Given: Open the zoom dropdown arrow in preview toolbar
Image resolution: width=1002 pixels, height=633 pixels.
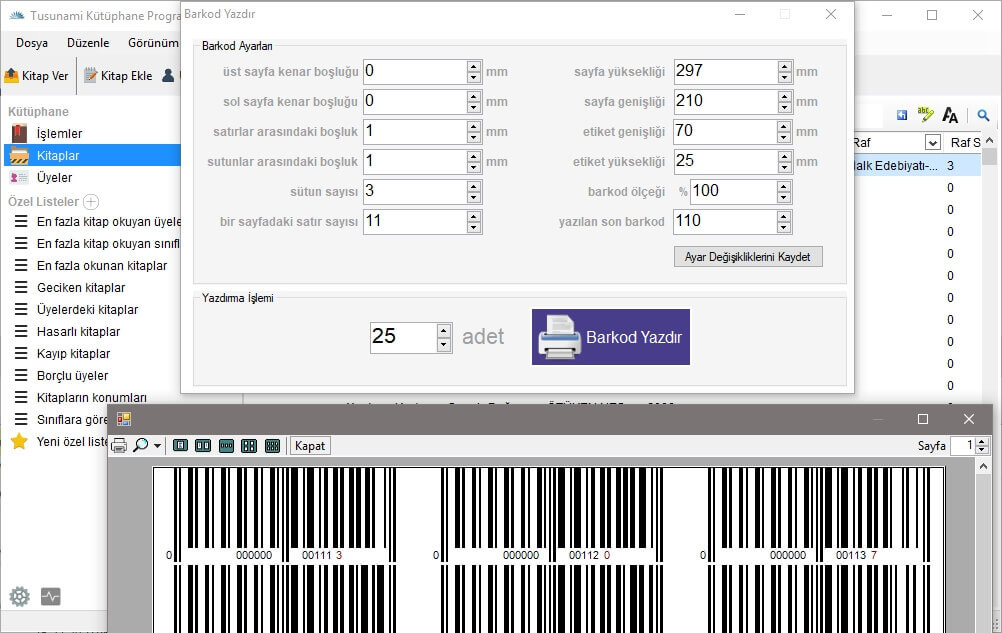Looking at the screenshot, I should [157, 446].
